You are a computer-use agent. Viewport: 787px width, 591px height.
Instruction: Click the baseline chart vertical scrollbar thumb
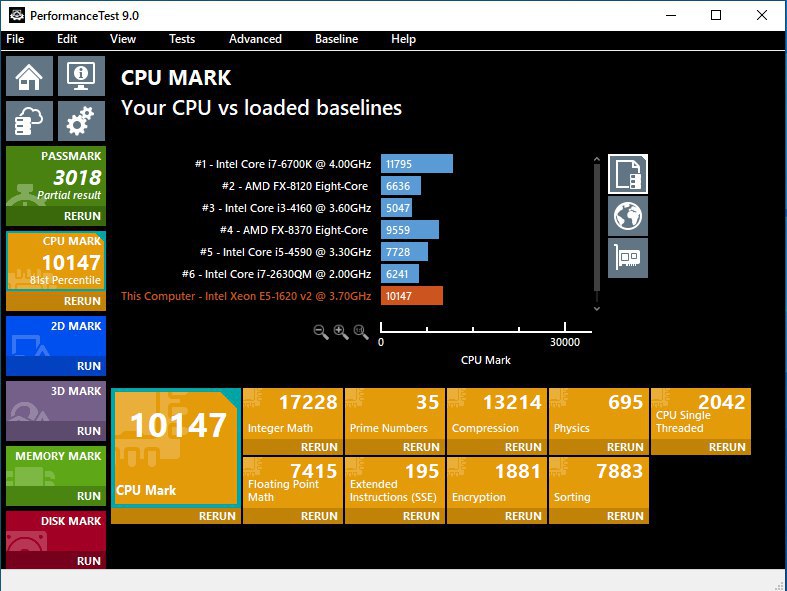[x=597, y=227]
